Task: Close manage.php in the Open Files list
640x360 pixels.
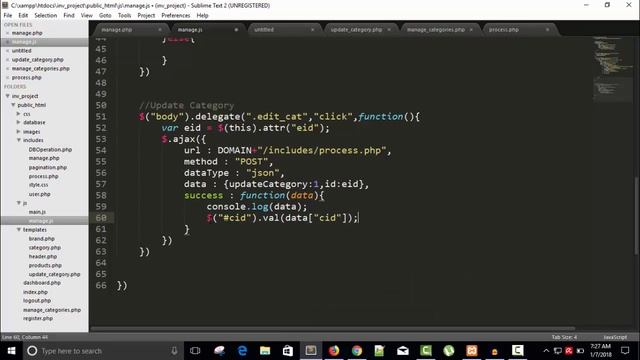Action: point(7,33)
